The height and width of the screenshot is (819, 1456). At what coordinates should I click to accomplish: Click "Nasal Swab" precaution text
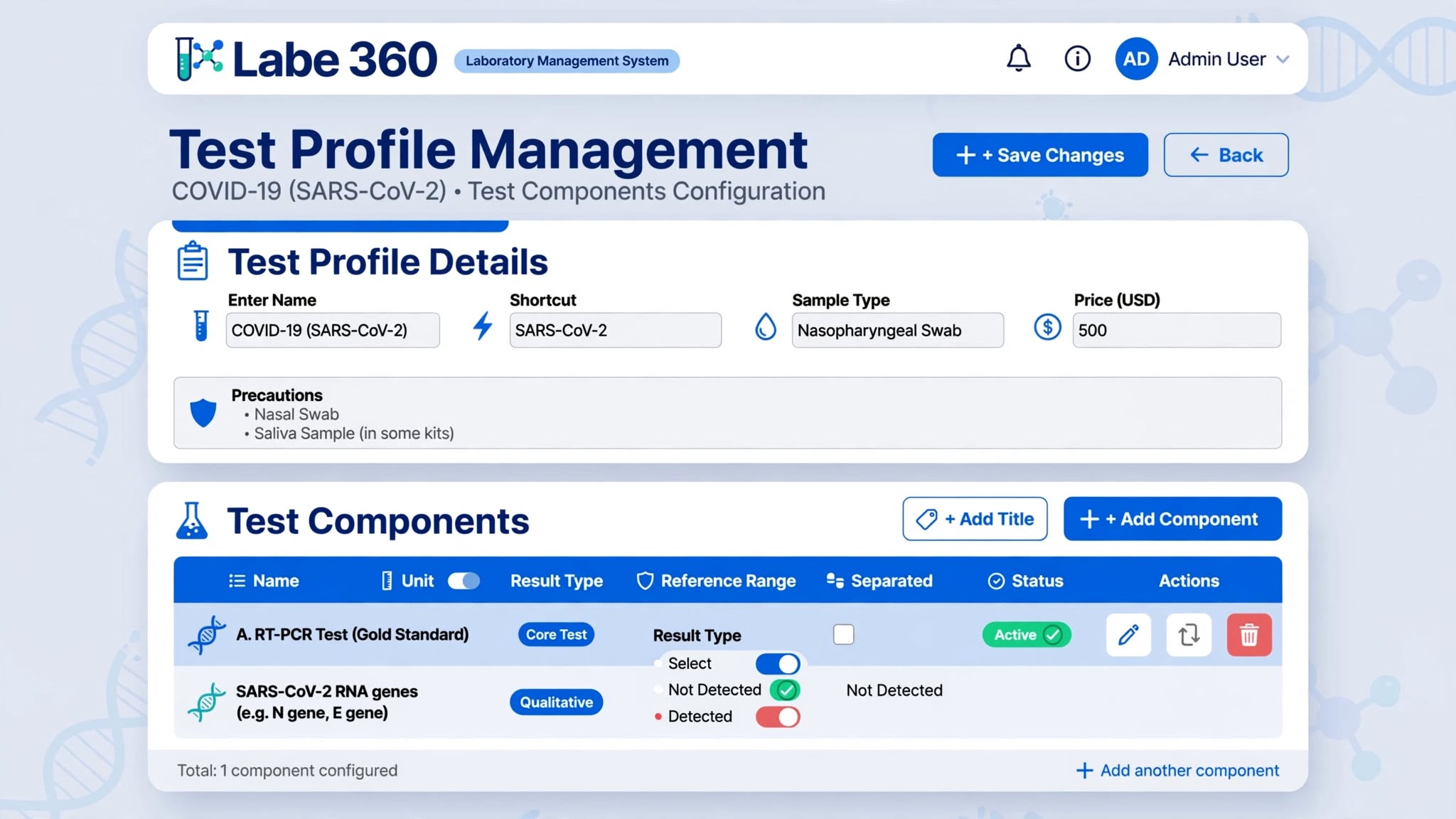click(x=296, y=414)
